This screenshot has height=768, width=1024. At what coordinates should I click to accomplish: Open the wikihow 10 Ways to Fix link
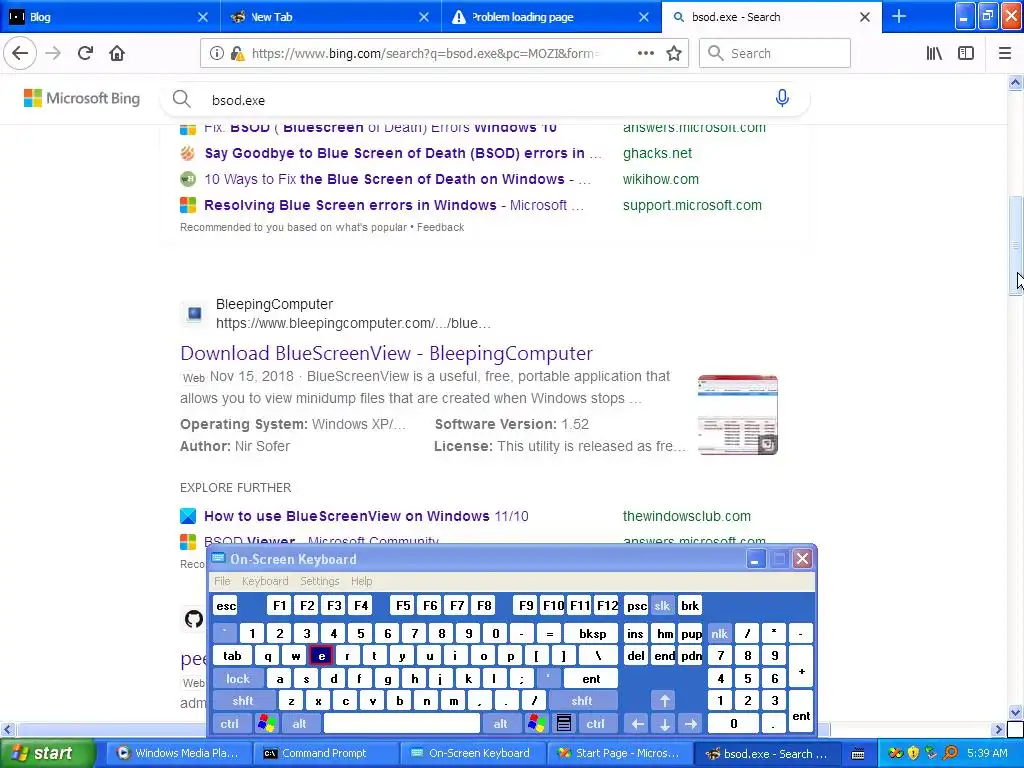coord(397,179)
